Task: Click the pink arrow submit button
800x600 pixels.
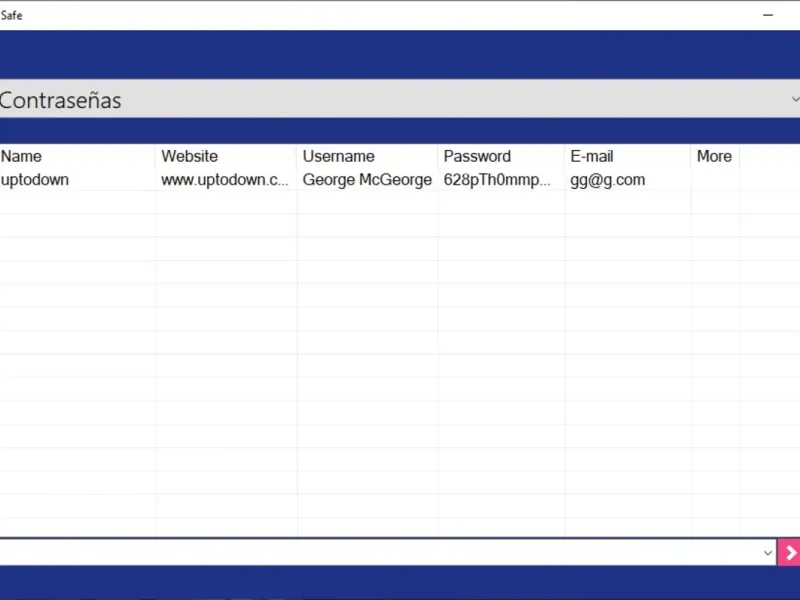Action: (x=789, y=553)
